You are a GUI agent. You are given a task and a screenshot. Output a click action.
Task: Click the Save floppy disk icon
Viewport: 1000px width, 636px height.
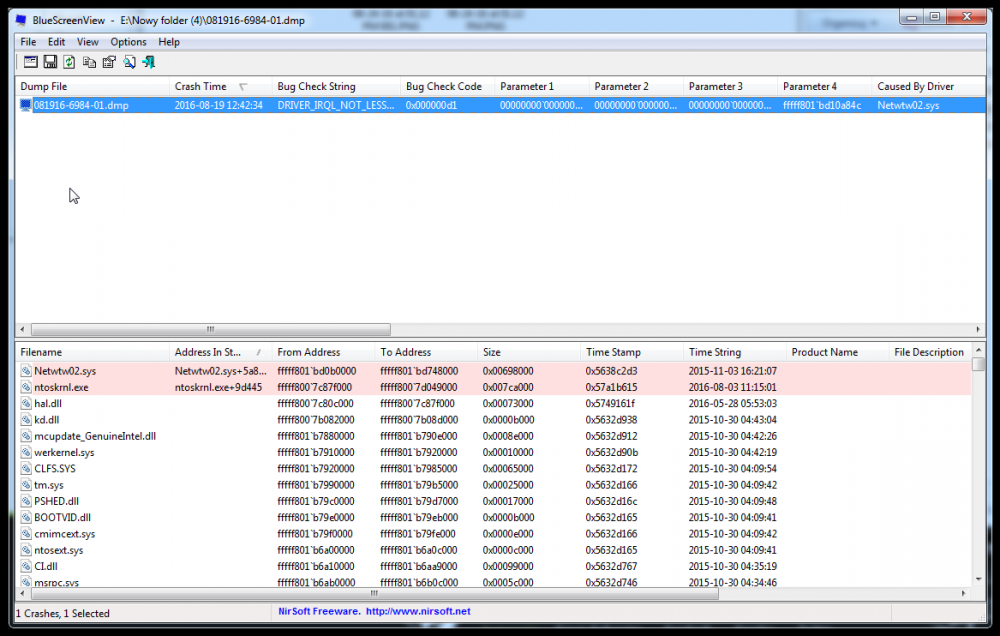pos(50,62)
